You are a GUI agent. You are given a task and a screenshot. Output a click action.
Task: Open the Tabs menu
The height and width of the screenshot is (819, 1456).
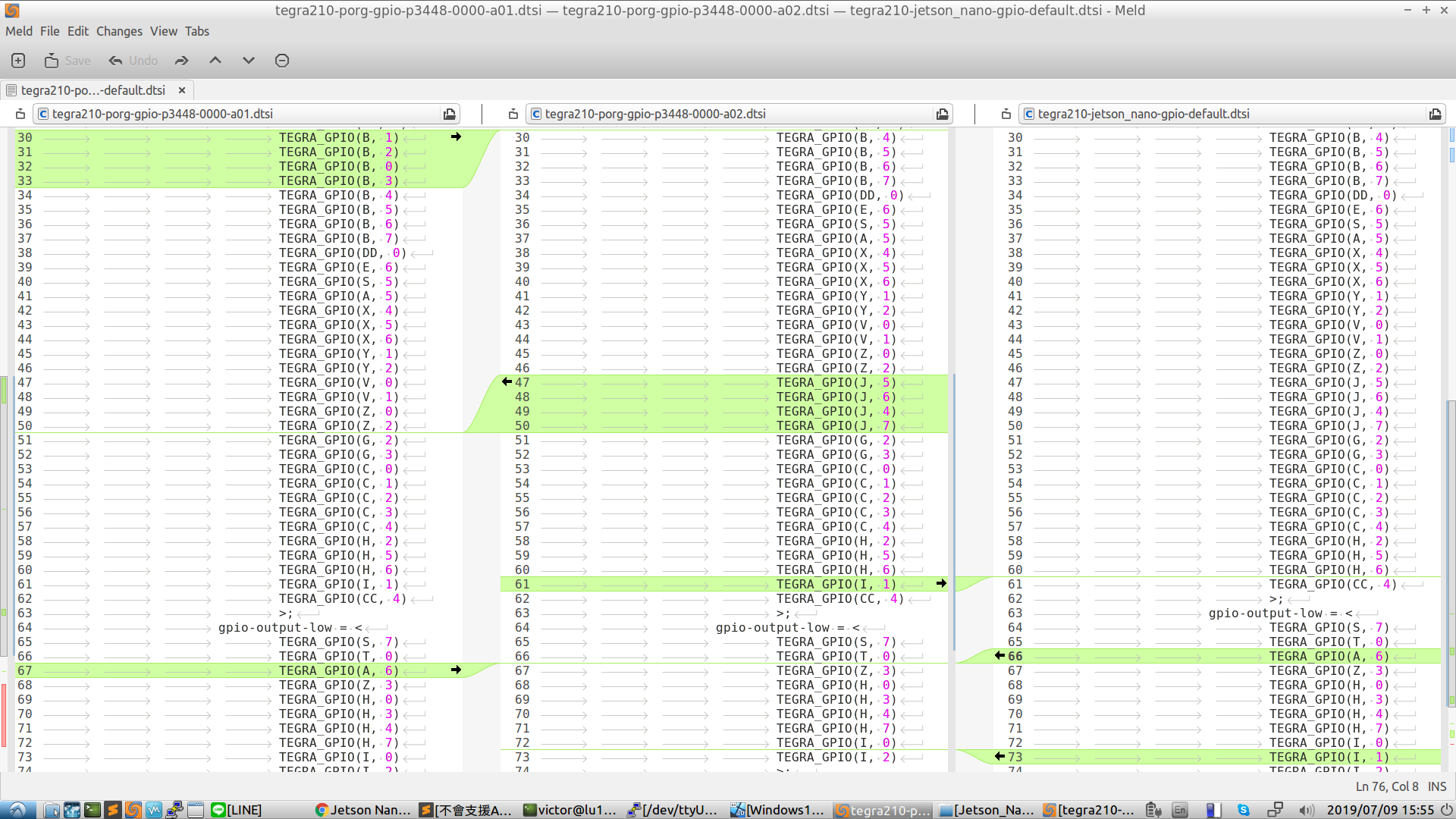[x=196, y=31]
